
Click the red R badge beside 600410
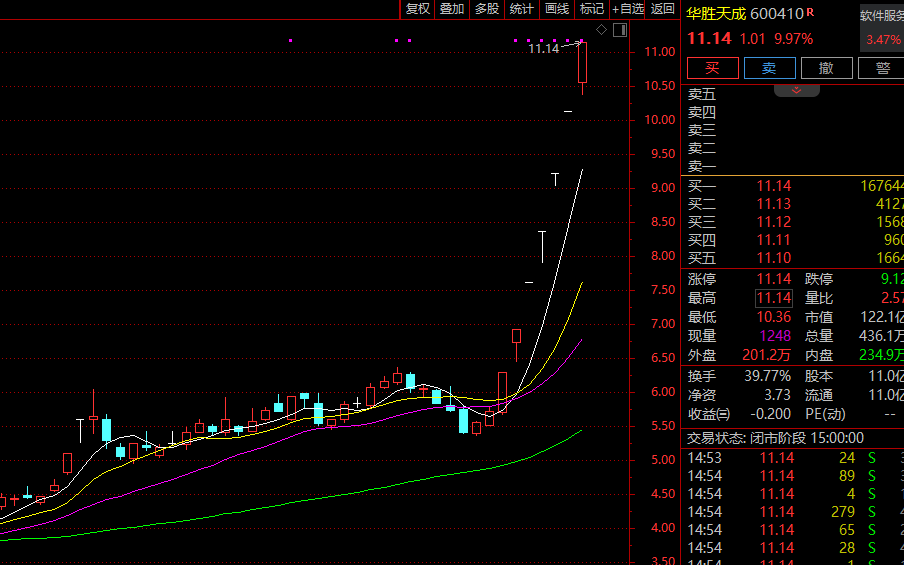811,13
